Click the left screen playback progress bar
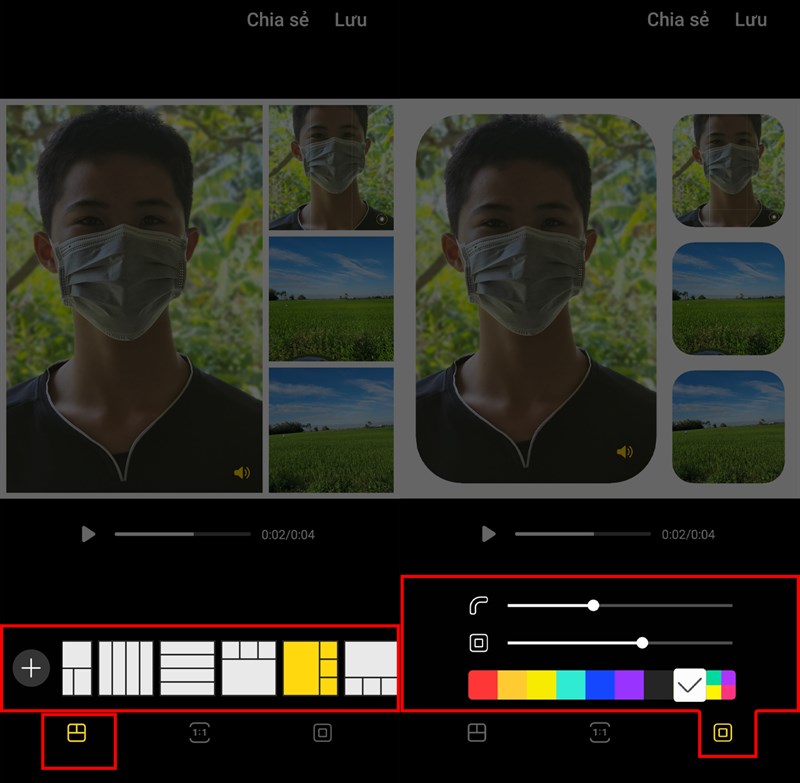800x783 pixels. coord(183,534)
